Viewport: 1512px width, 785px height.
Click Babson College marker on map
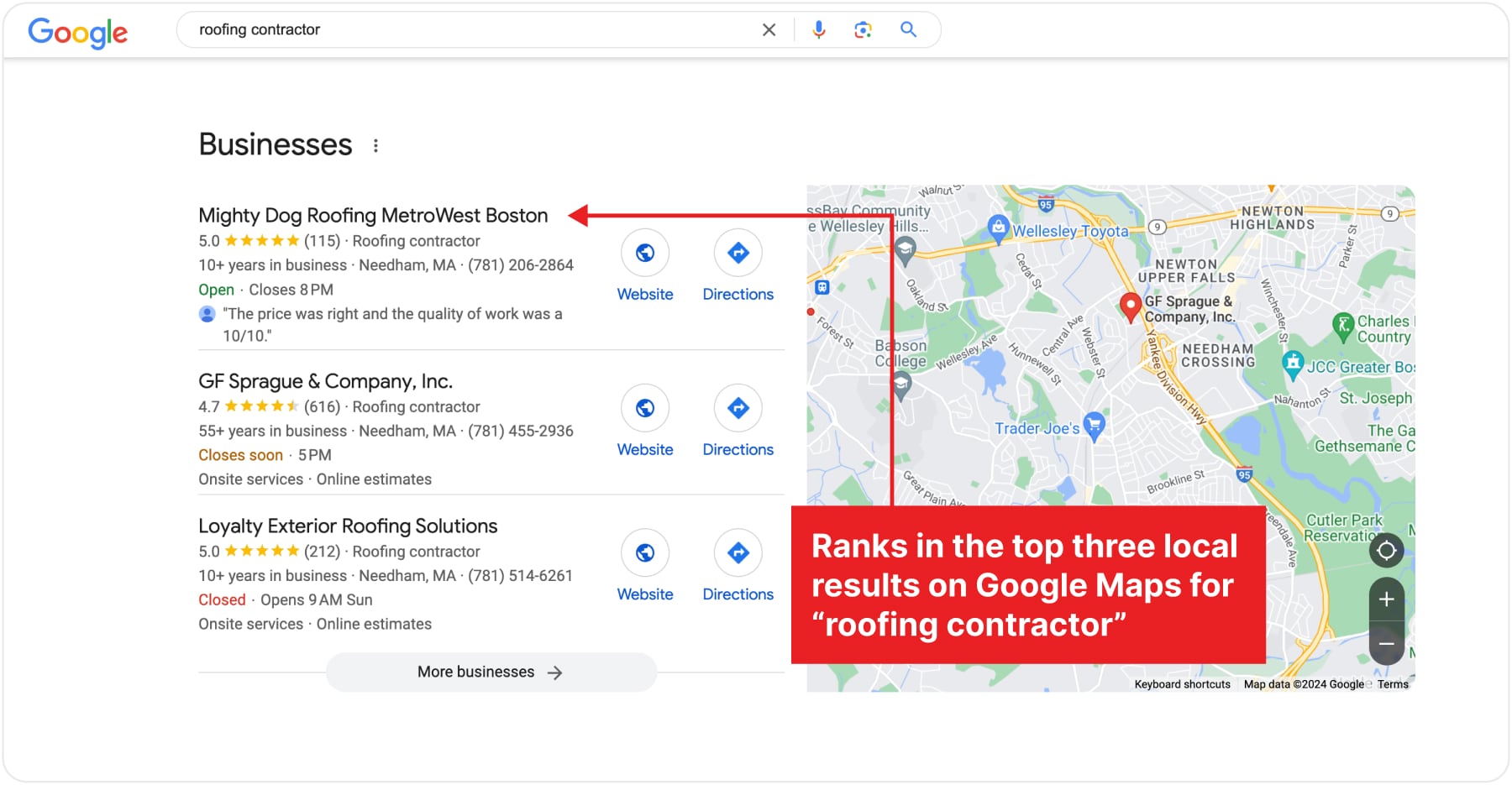tap(901, 386)
